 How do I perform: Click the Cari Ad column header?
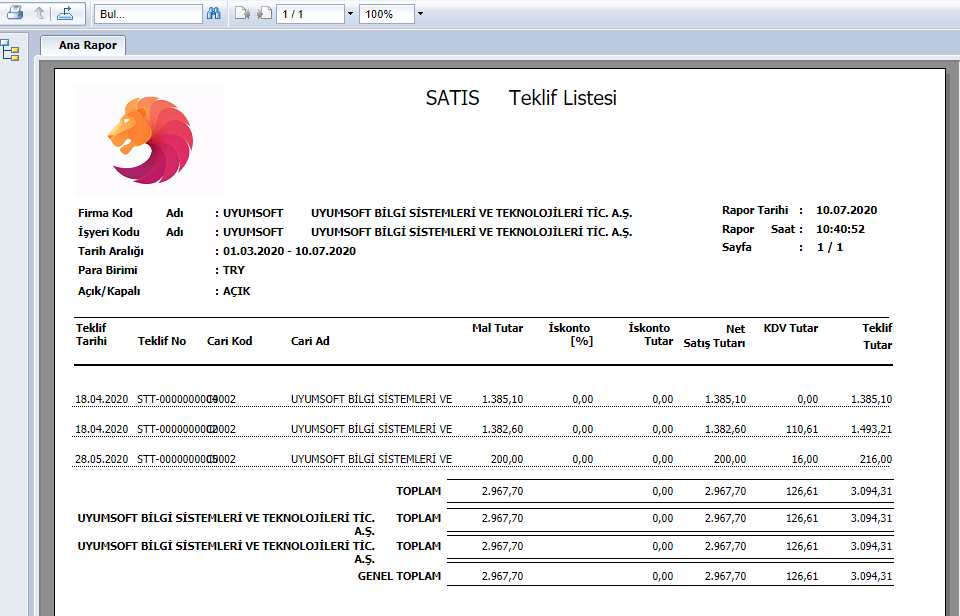tap(310, 341)
